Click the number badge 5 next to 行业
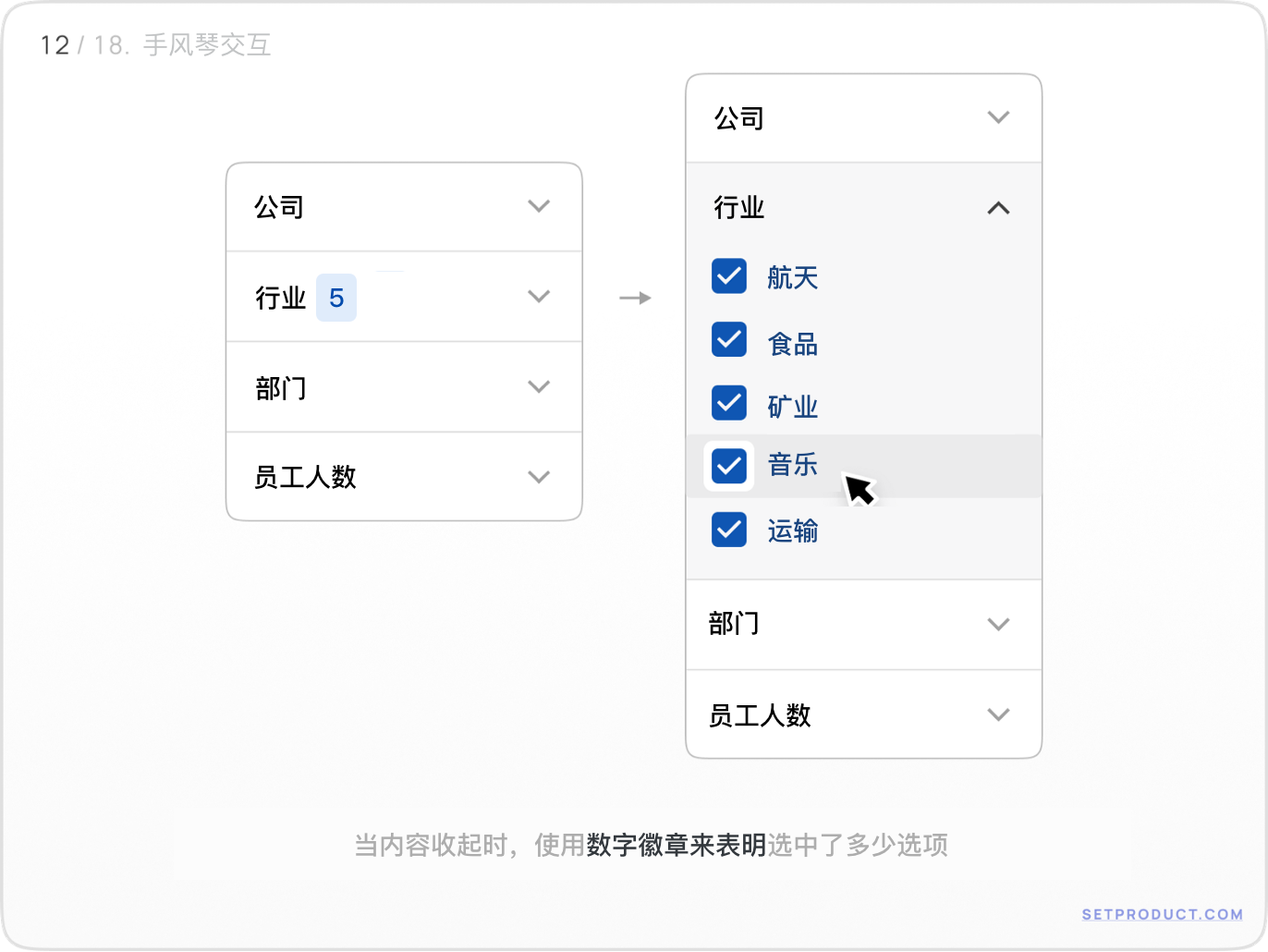 click(336, 298)
